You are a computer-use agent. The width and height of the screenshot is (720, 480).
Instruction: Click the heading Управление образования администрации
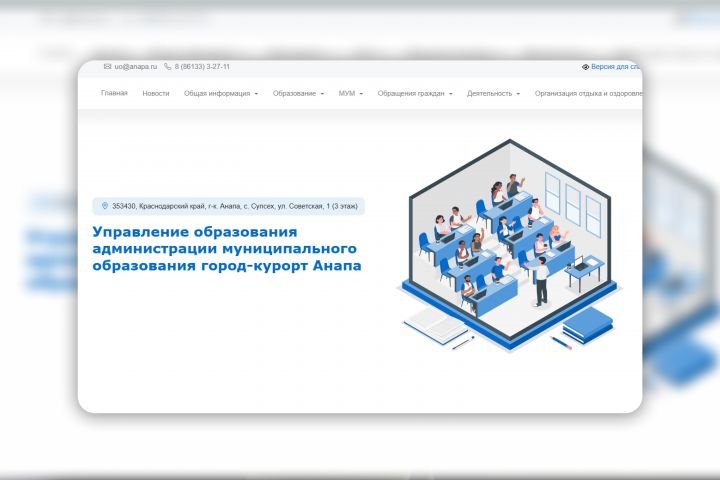227,248
